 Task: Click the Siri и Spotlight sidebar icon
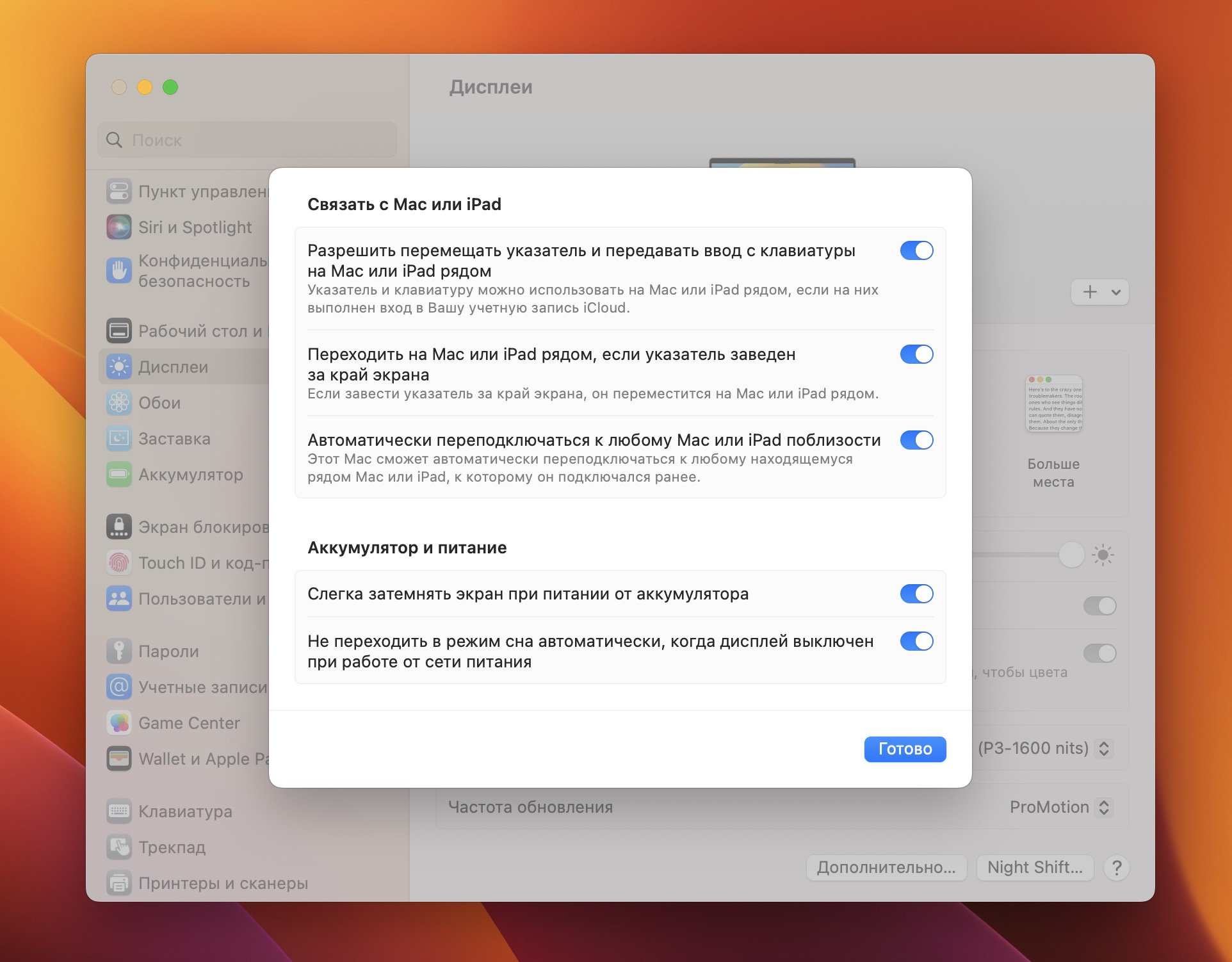(119, 227)
